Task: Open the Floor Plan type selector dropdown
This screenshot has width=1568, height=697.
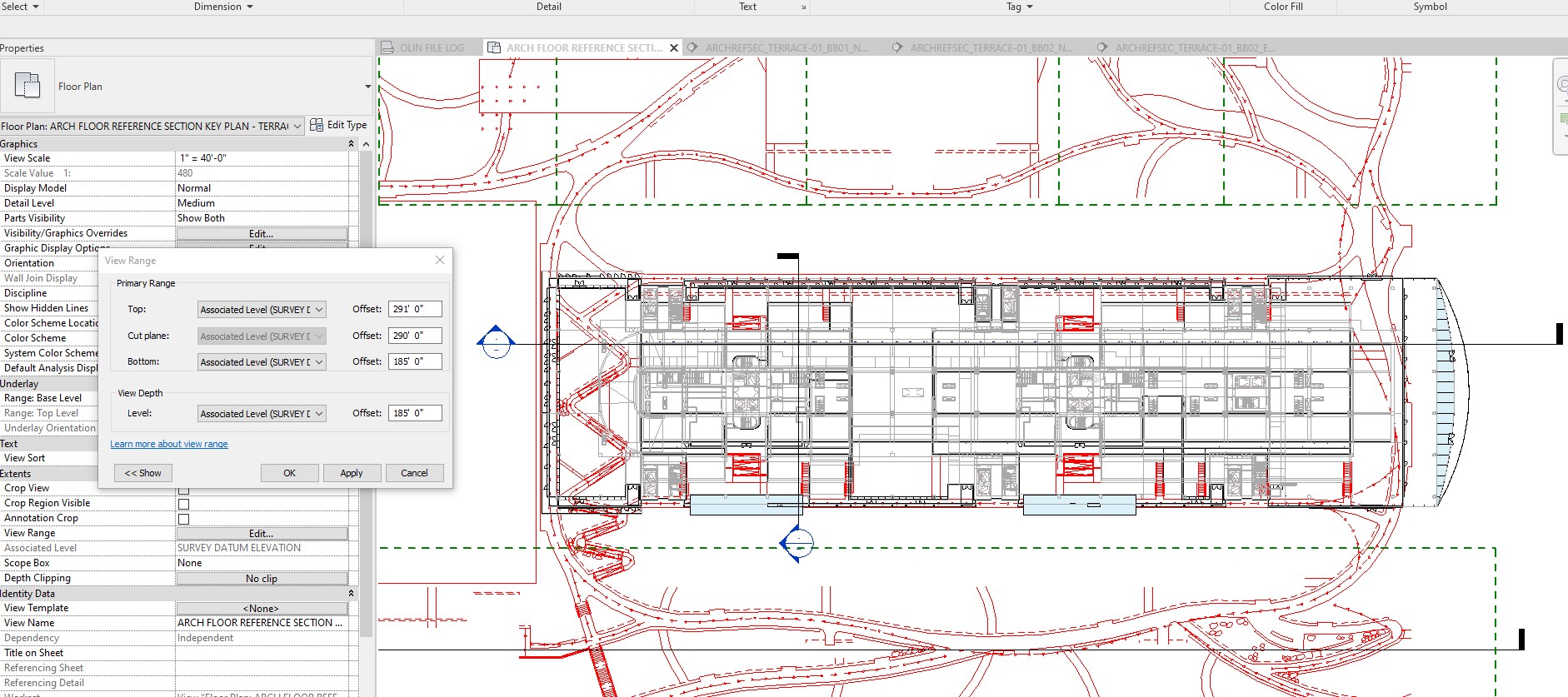Action: 367,86
